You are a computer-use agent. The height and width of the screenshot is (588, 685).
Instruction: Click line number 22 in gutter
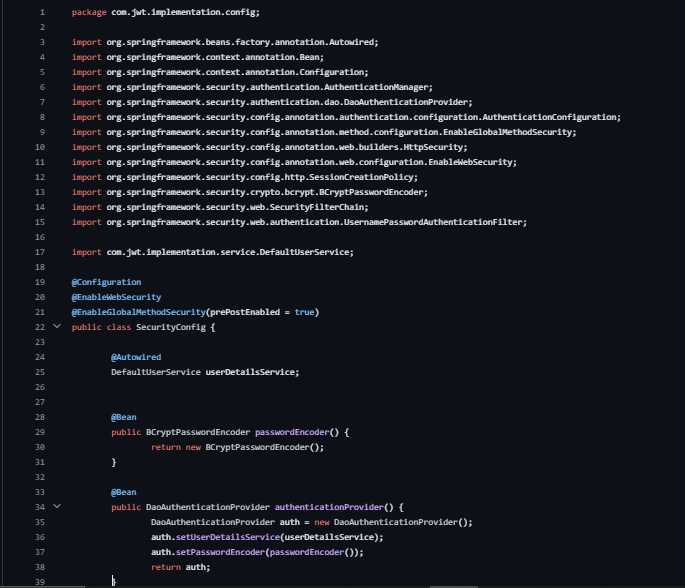tap(40, 327)
